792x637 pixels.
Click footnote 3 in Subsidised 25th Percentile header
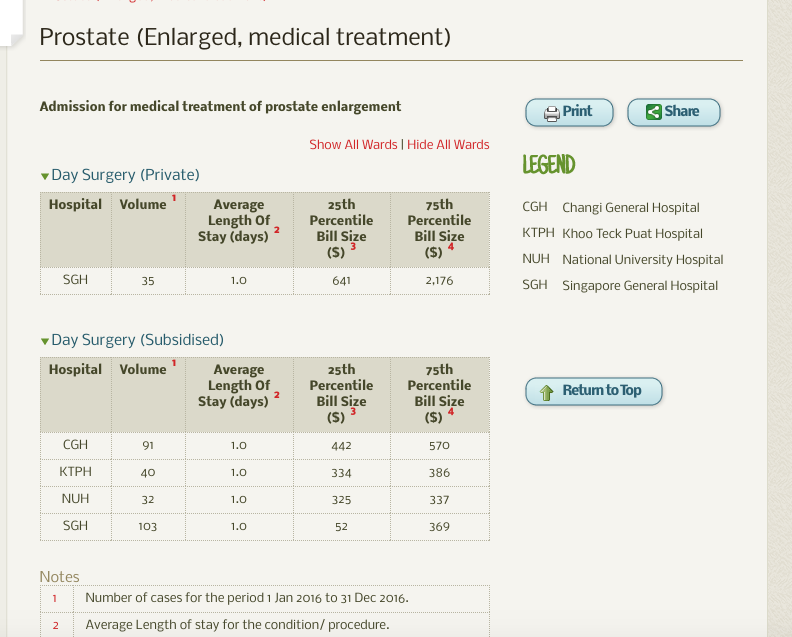pyautogui.click(x=353, y=411)
